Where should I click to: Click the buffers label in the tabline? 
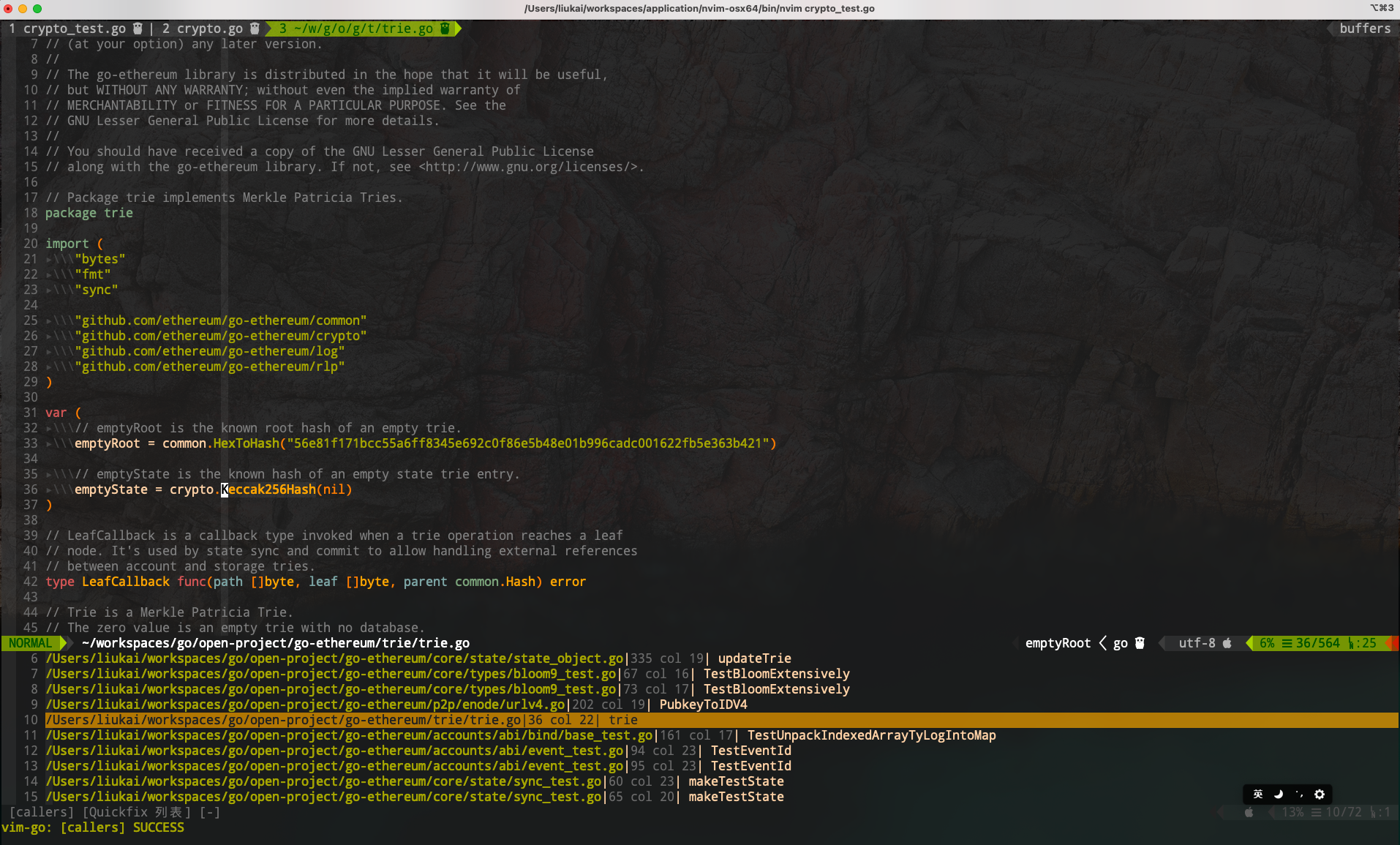click(1365, 29)
